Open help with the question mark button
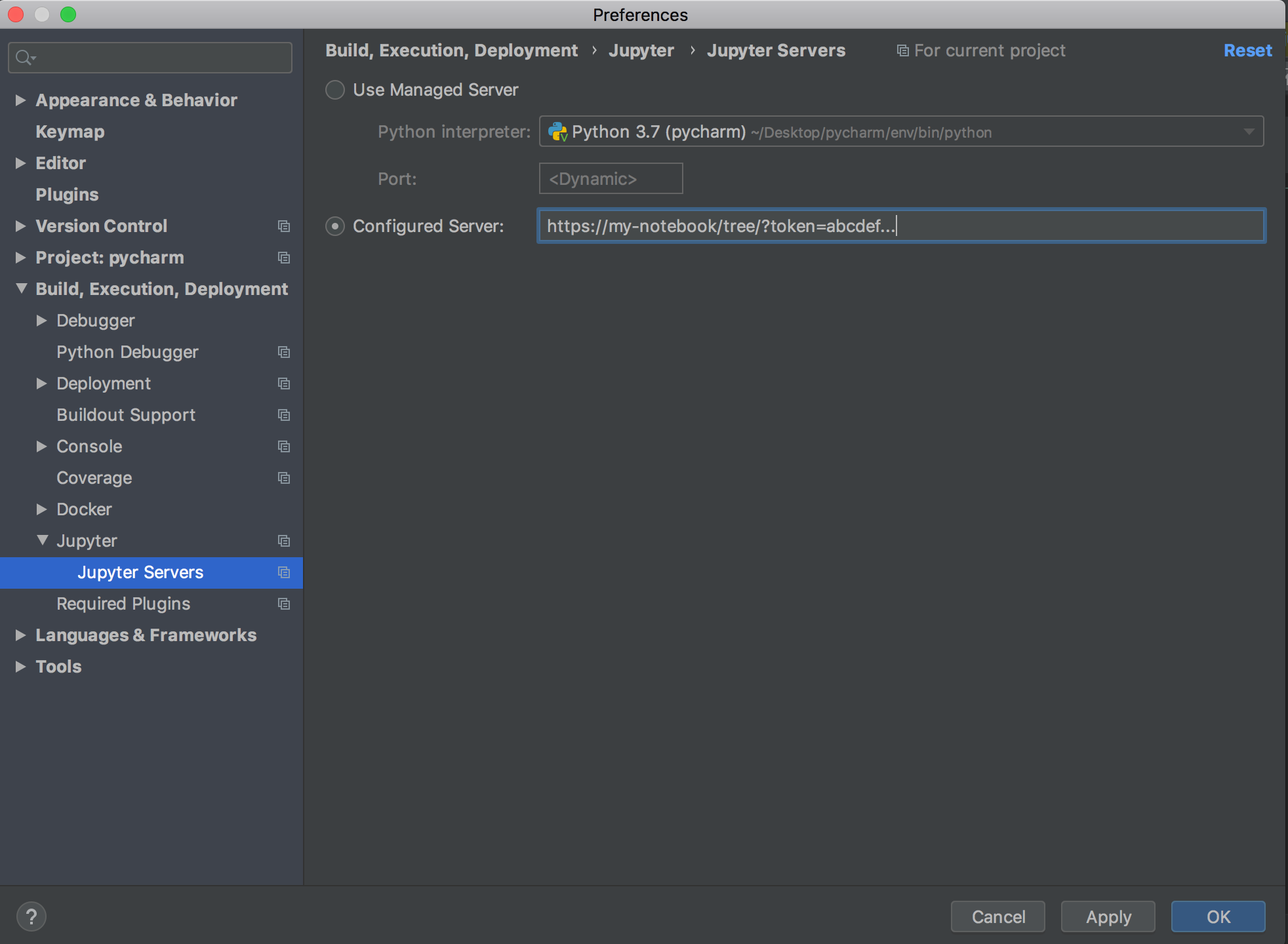This screenshot has width=1288, height=944. [31, 916]
